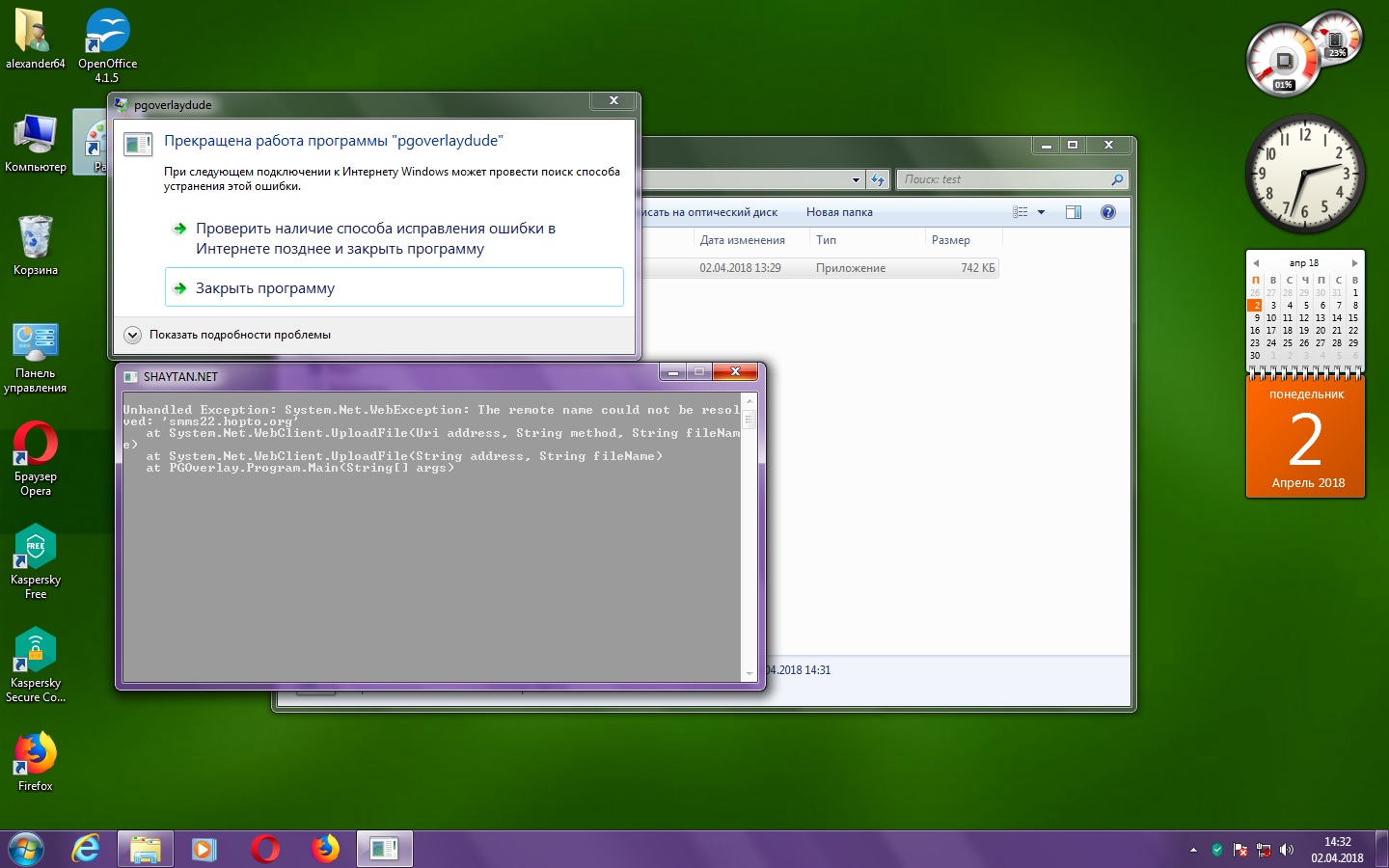Open the Explorer view options dropdown arrow
The height and width of the screenshot is (868, 1389).
1041,212
